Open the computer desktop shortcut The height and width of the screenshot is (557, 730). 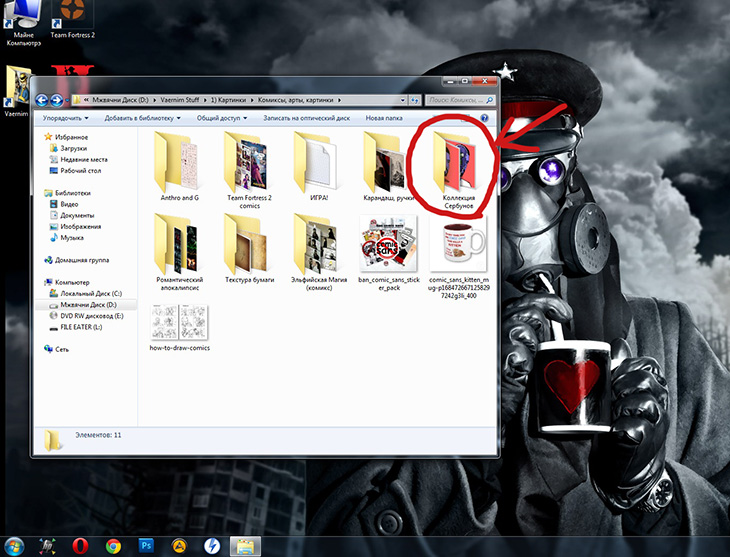pyautogui.click(x=23, y=22)
